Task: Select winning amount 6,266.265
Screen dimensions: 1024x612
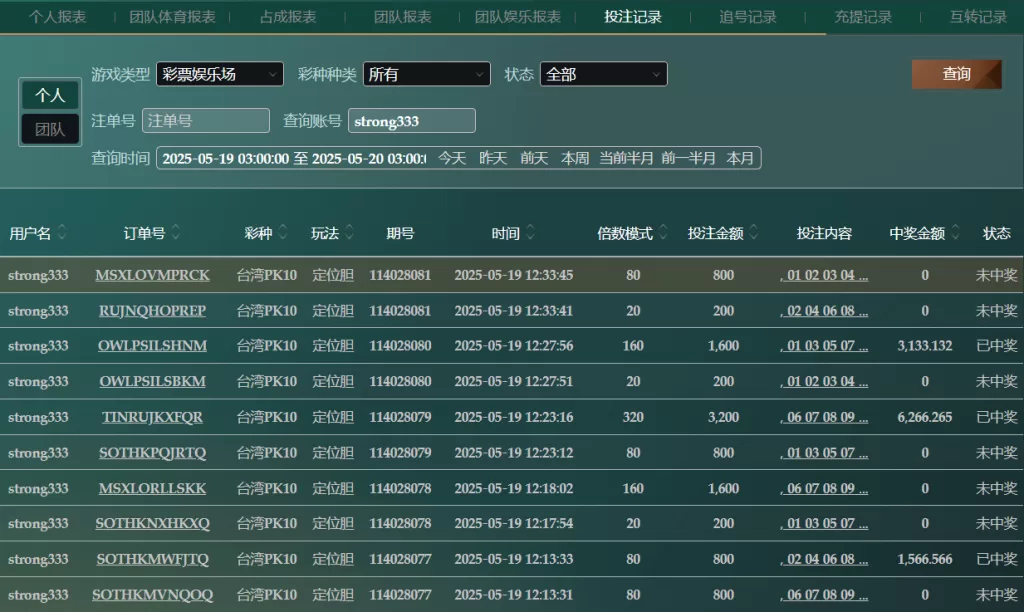Action: pos(925,417)
